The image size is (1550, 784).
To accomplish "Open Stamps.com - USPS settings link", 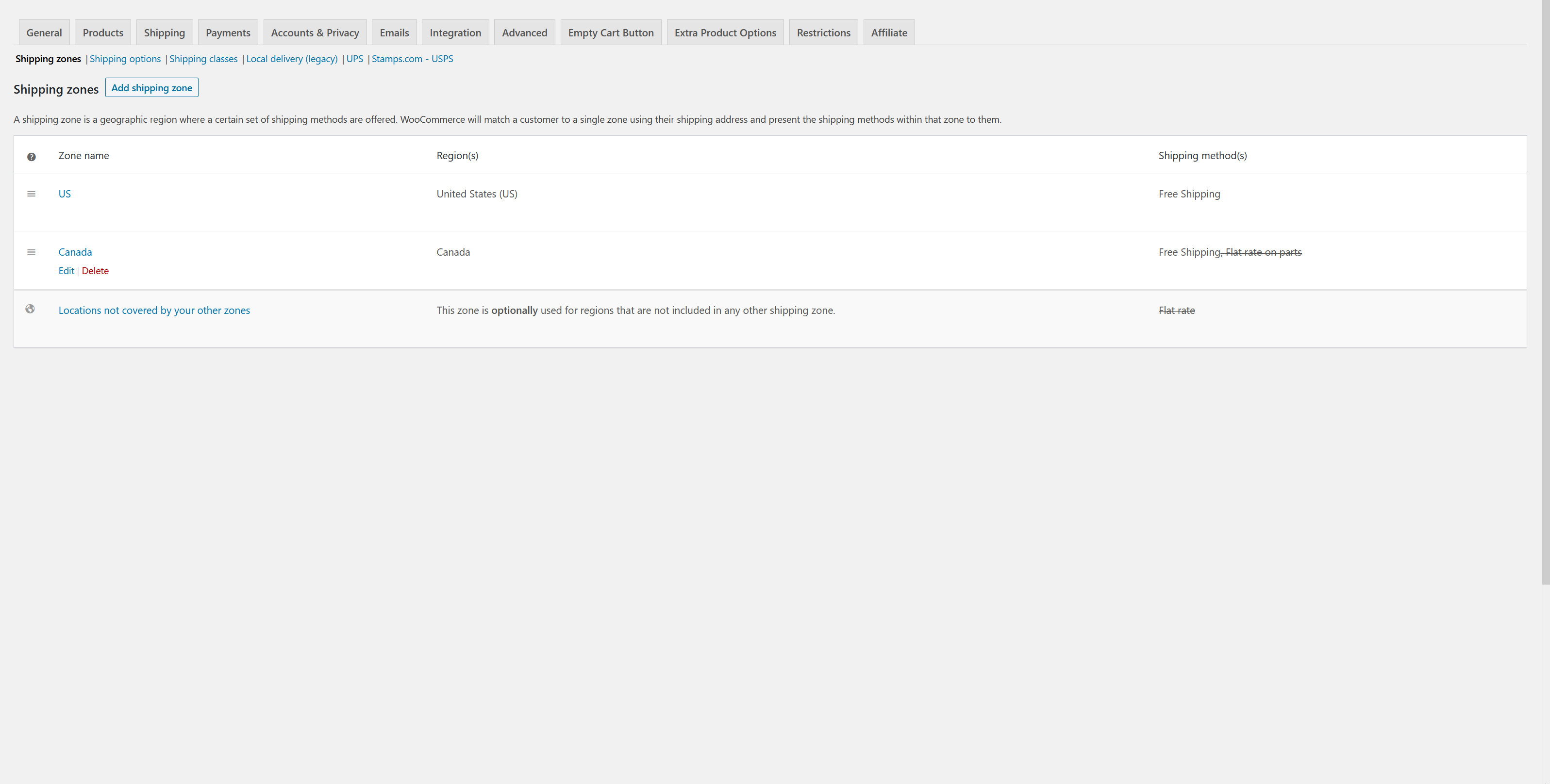I will point(412,59).
